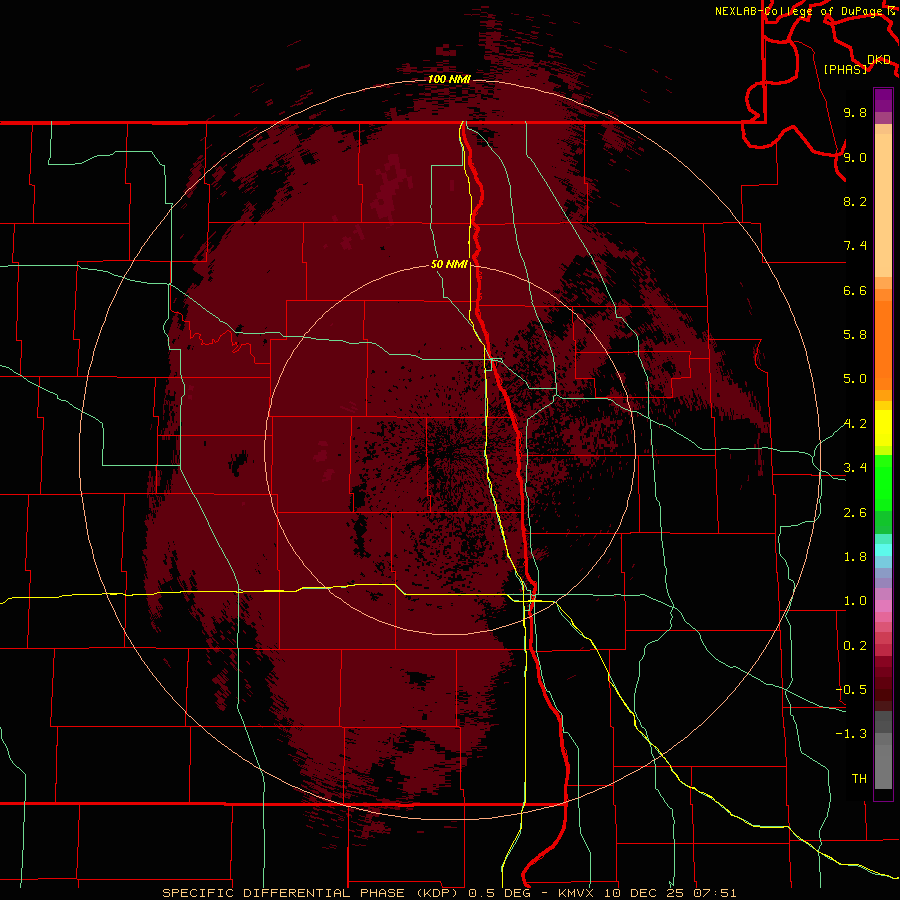Click the -1.3 scale label
The image size is (900, 900).
click(851, 734)
